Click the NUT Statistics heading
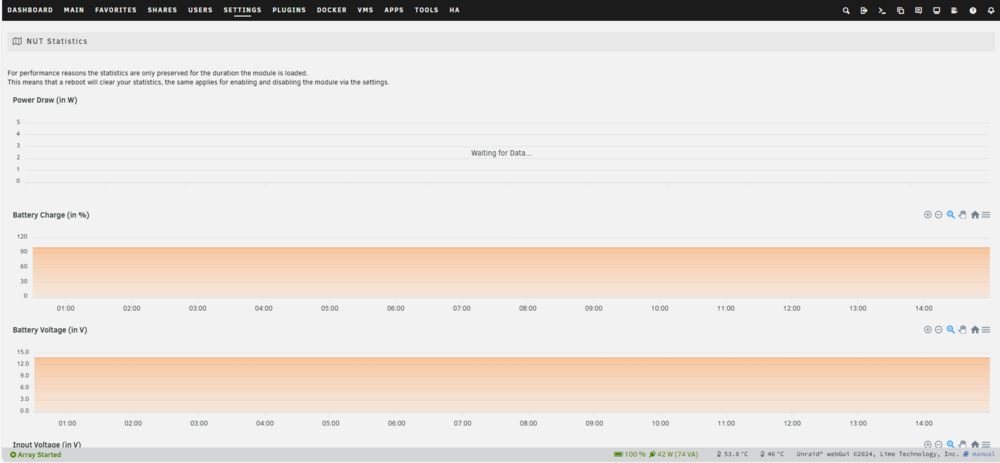The image size is (1000, 463). (57, 41)
